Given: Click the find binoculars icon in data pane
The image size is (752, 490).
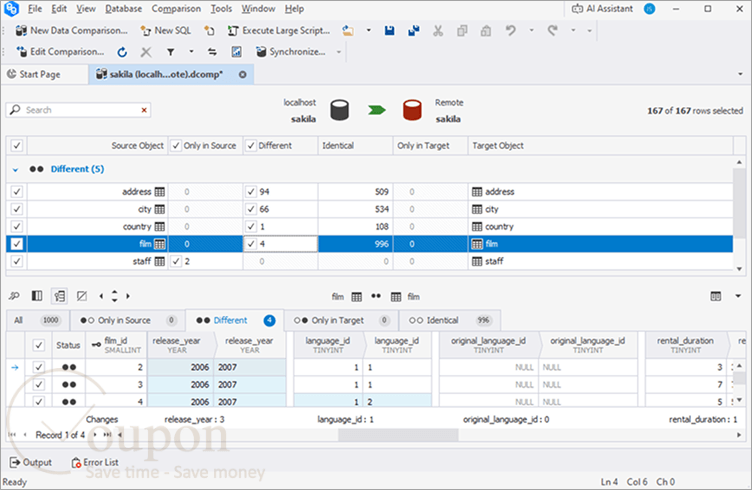Looking at the screenshot, I should pyautogui.click(x=14, y=296).
